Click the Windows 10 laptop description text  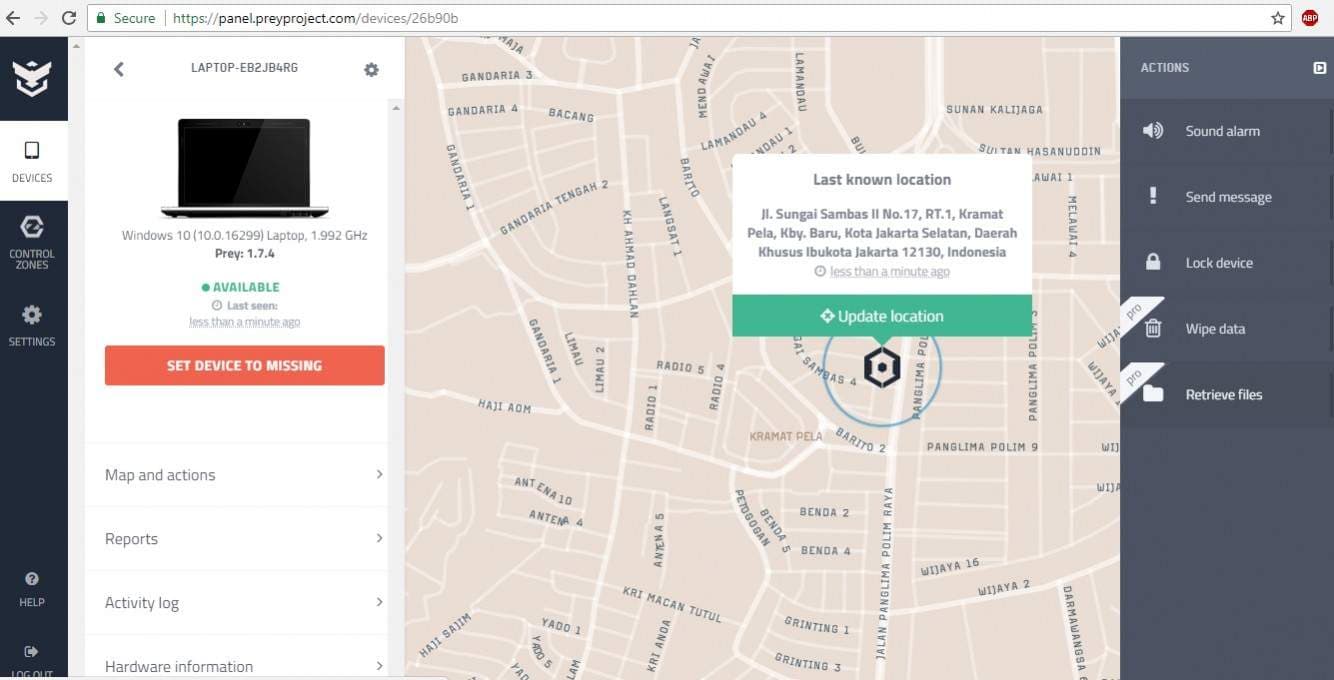pyautogui.click(x=245, y=236)
